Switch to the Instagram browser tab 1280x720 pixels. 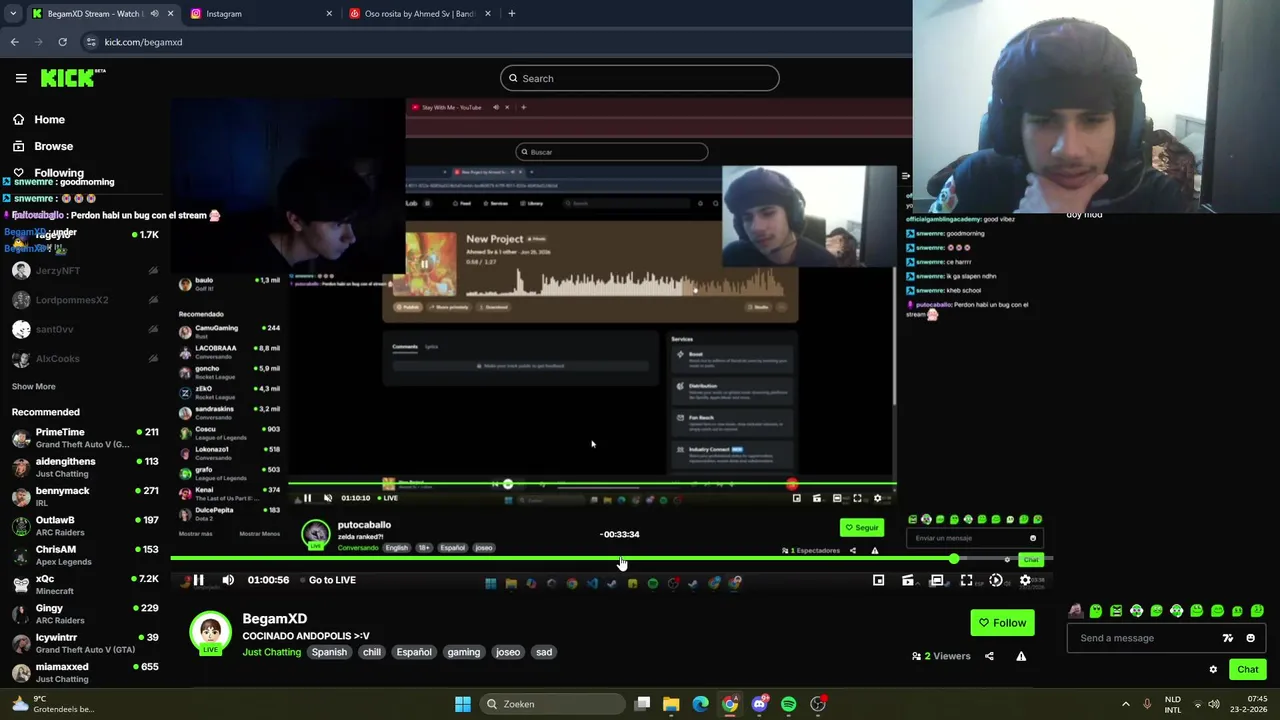click(x=260, y=14)
